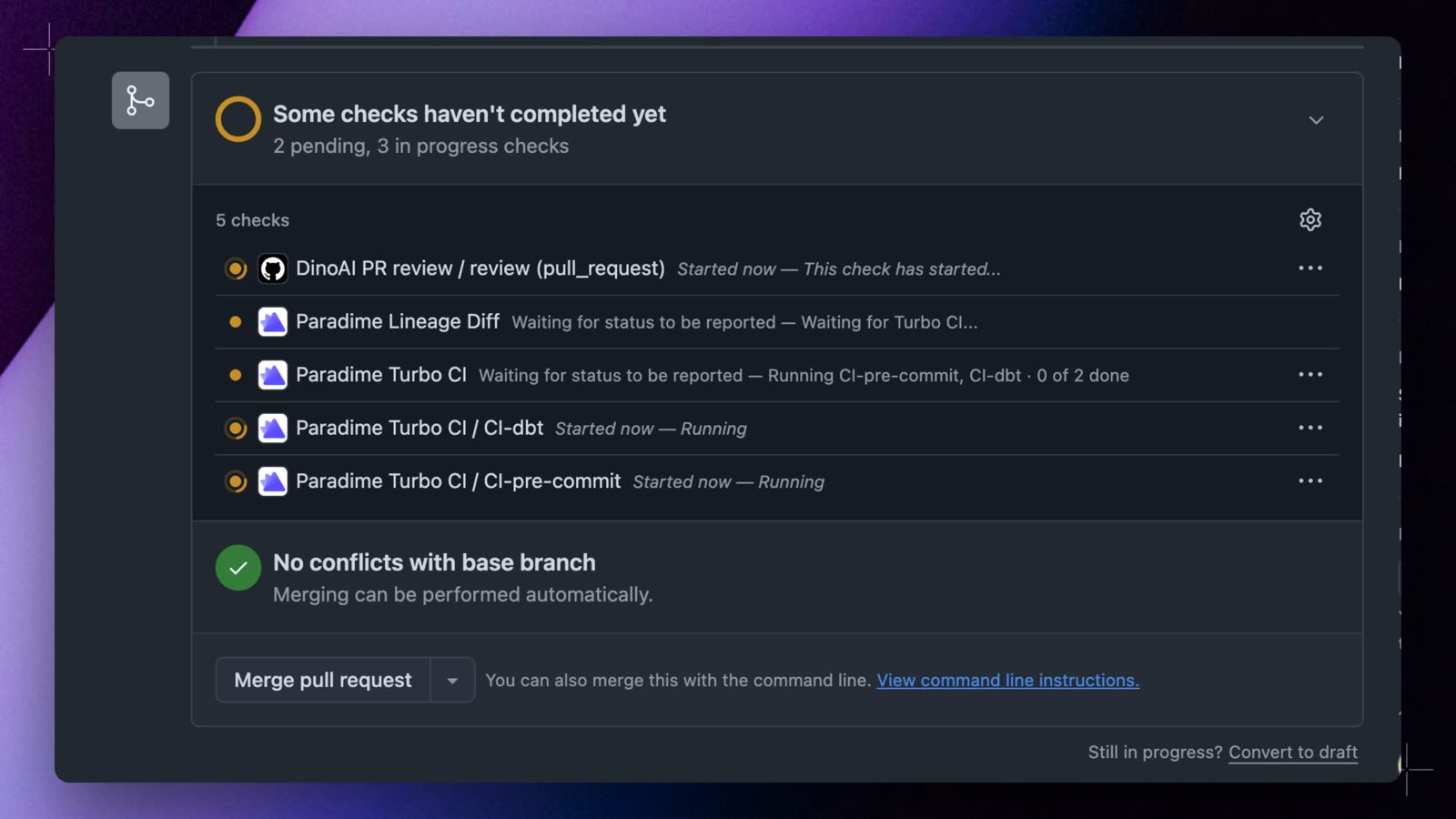The height and width of the screenshot is (819, 1456).
Task: Click '2 pending, 3 in progress checks' text
Action: [x=420, y=146]
